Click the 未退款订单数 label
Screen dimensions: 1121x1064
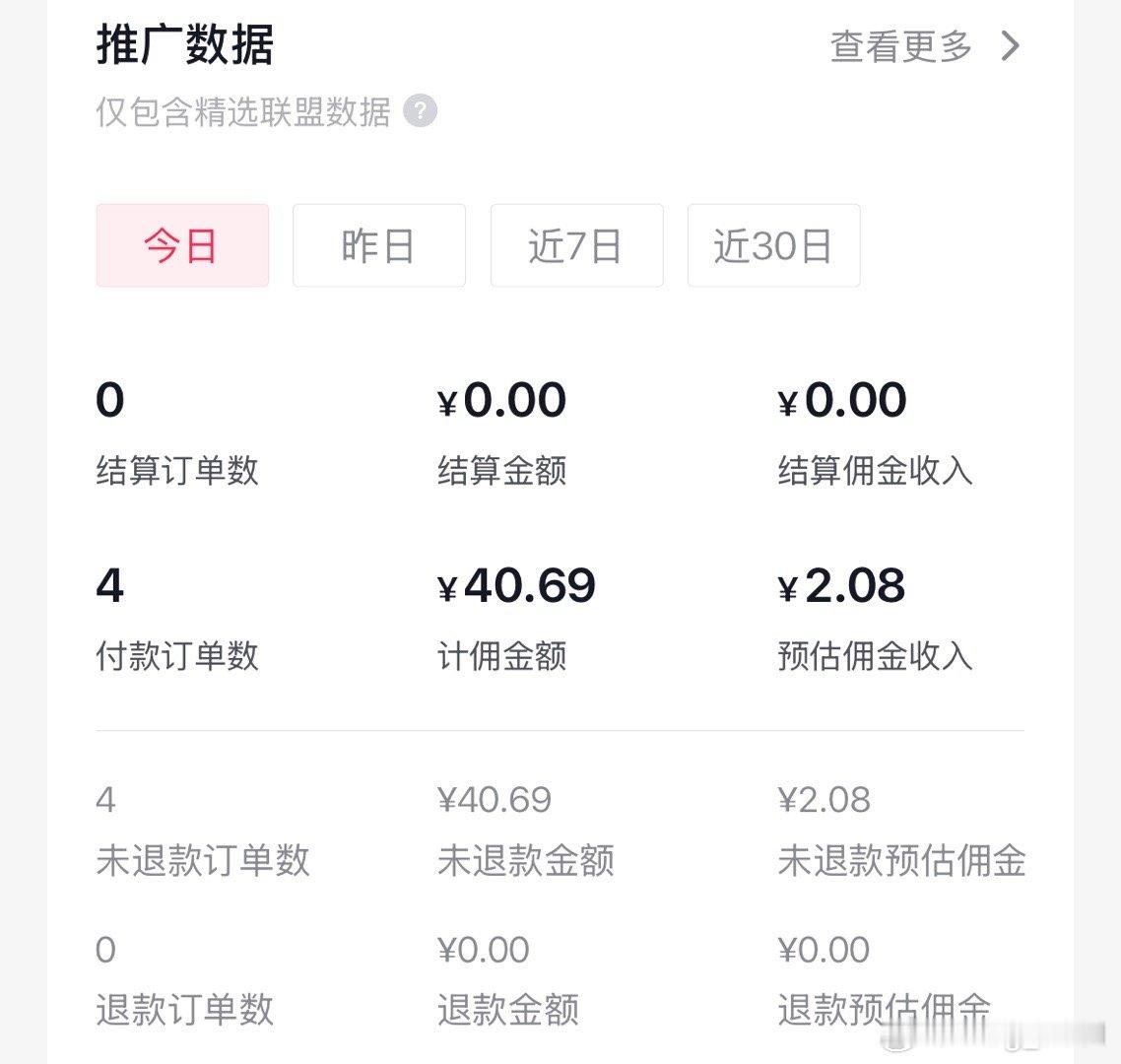[x=203, y=859]
